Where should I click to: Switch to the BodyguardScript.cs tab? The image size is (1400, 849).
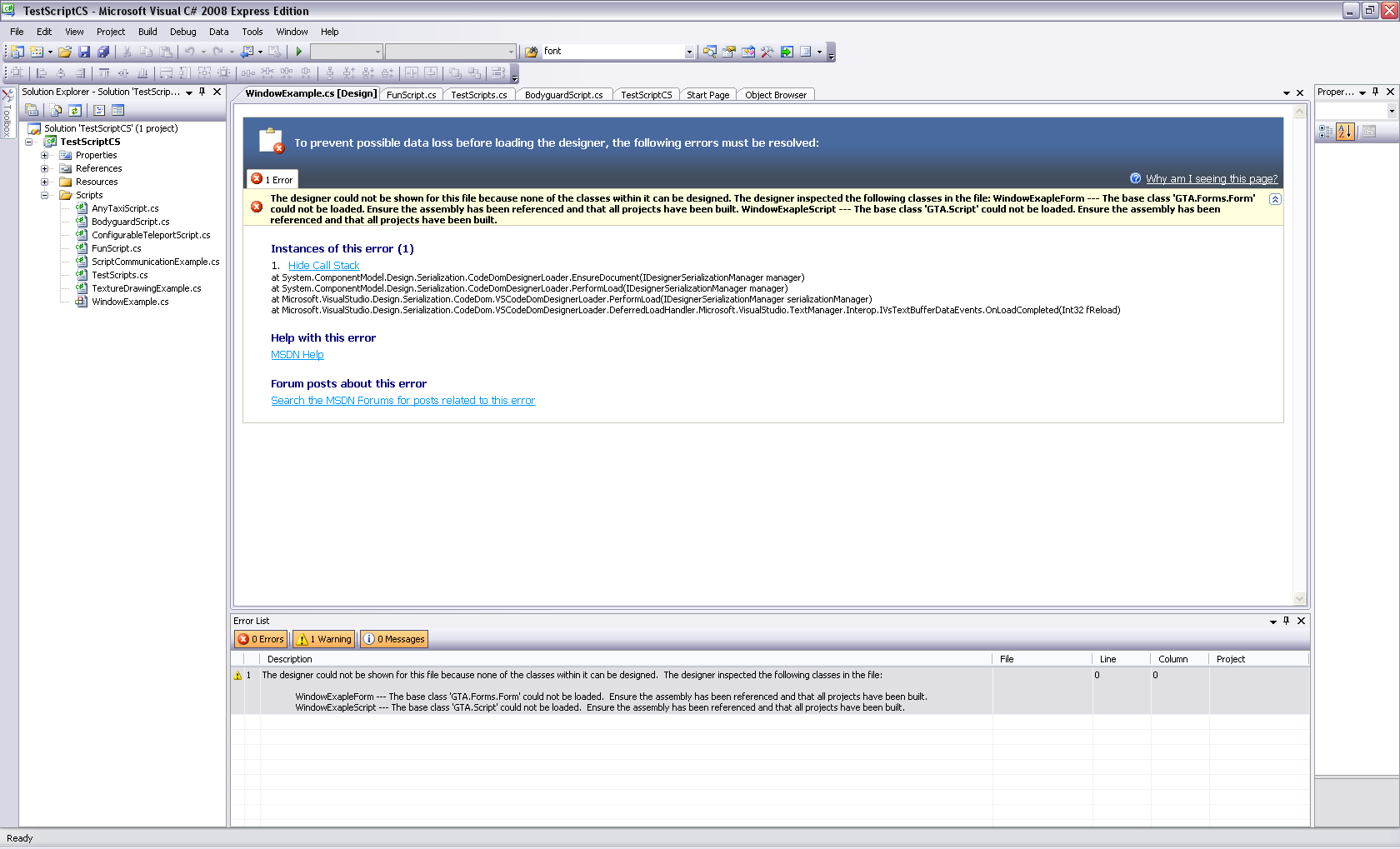pos(563,95)
